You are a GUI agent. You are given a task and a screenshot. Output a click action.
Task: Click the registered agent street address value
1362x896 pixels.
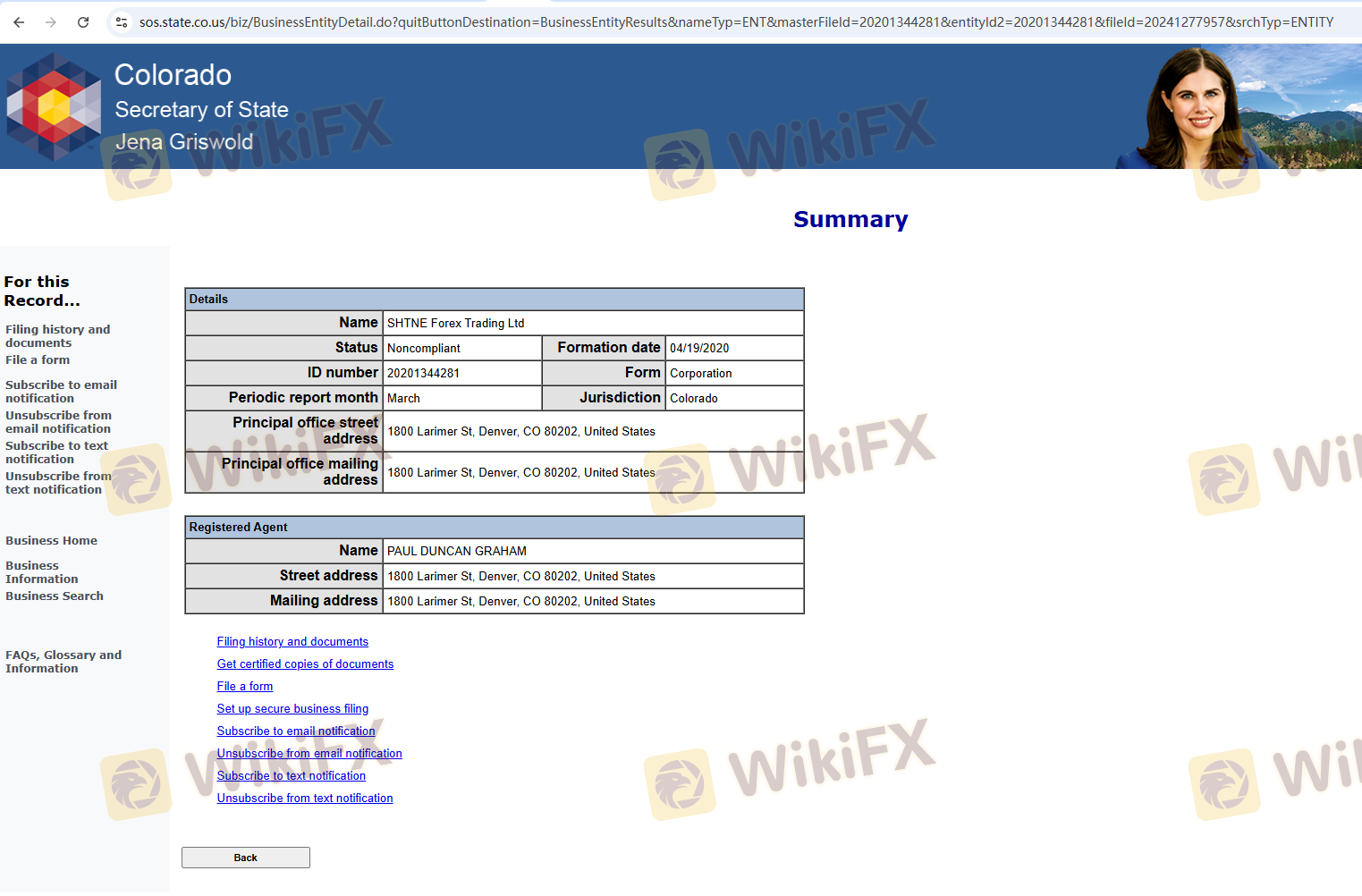(521, 577)
